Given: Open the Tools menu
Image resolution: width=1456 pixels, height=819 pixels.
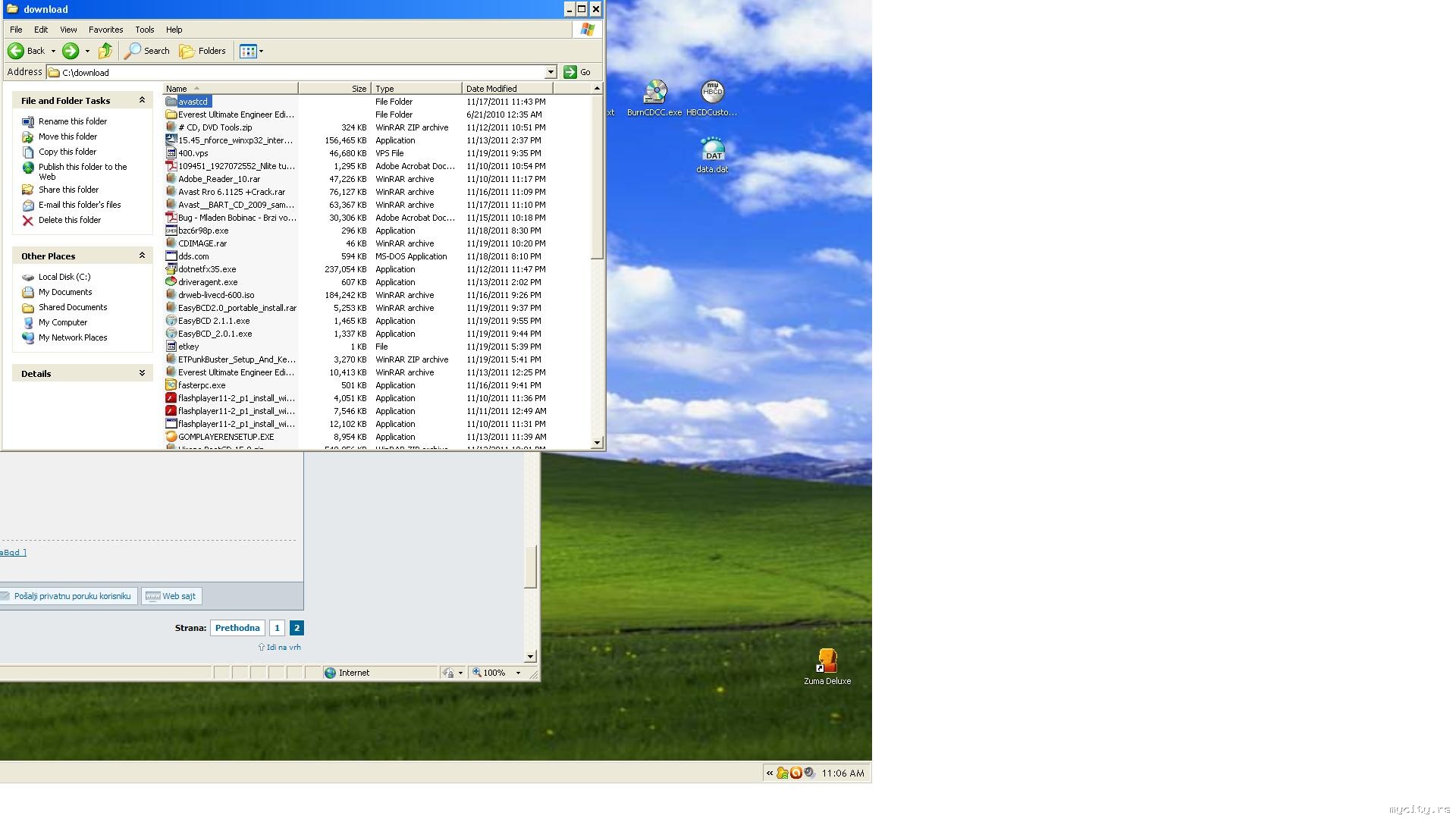Looking at the screenshot, I should coord(144,30).
